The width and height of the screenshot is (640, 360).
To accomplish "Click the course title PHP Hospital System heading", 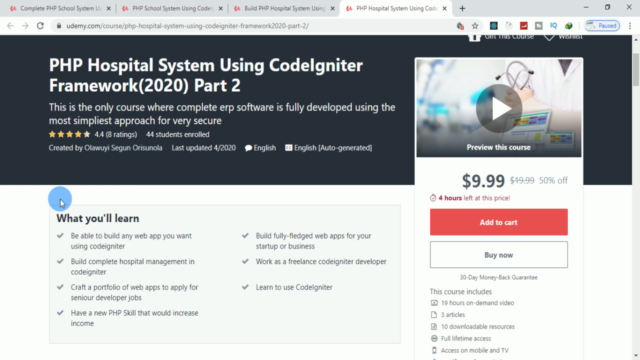I will [x=206, y=75].
